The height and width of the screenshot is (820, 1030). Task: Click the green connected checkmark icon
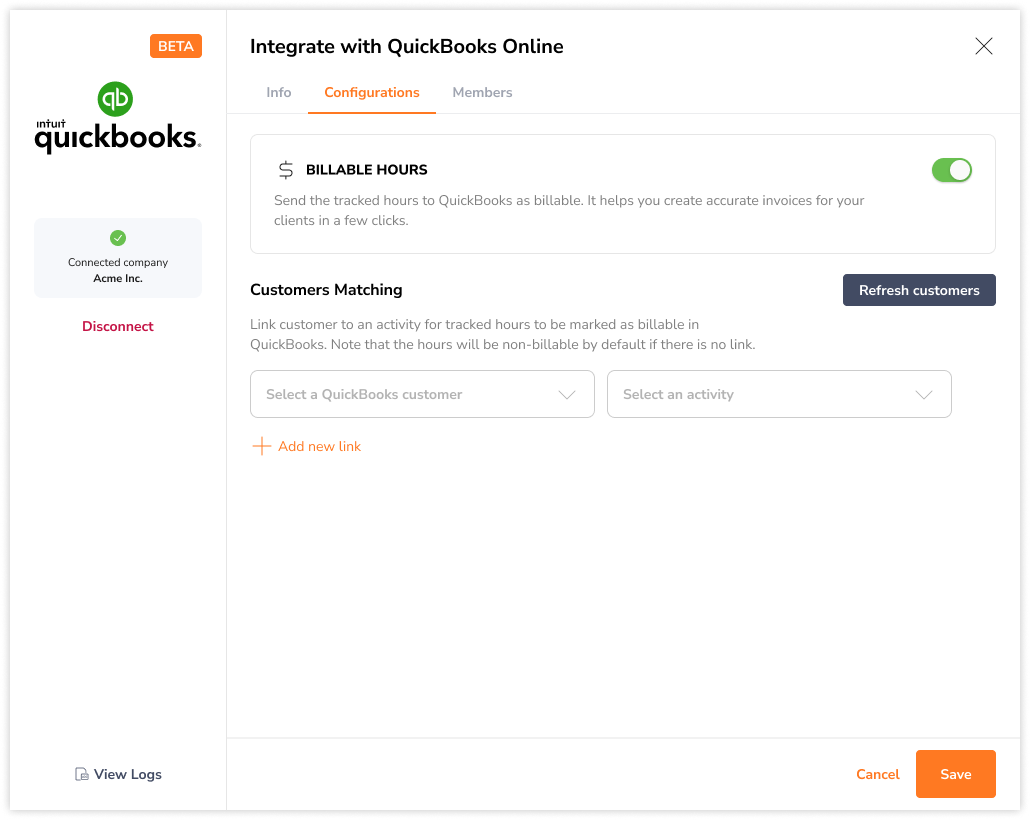coord(117,238)
